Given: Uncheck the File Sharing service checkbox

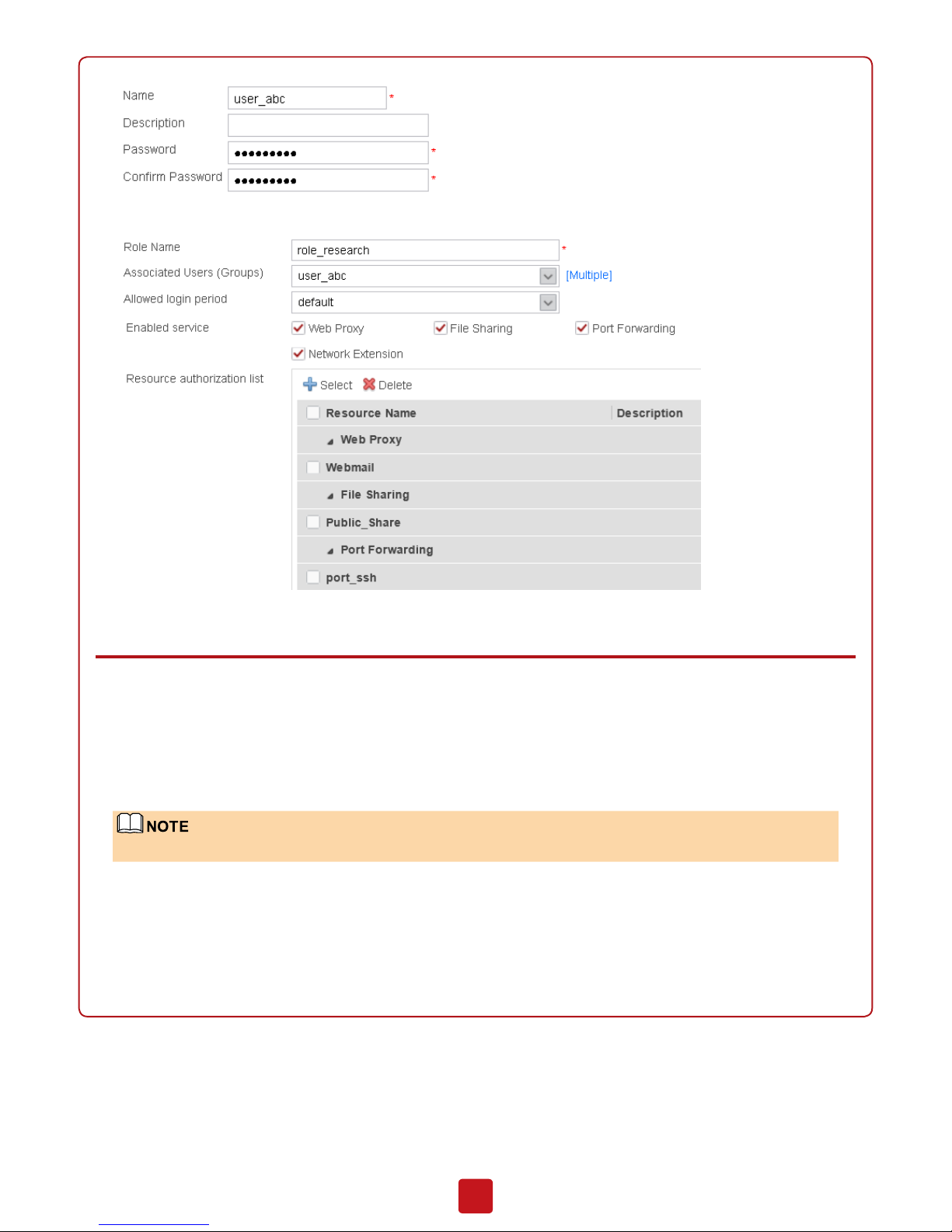Looking at the screenshot, I should [x=441, y=328].
